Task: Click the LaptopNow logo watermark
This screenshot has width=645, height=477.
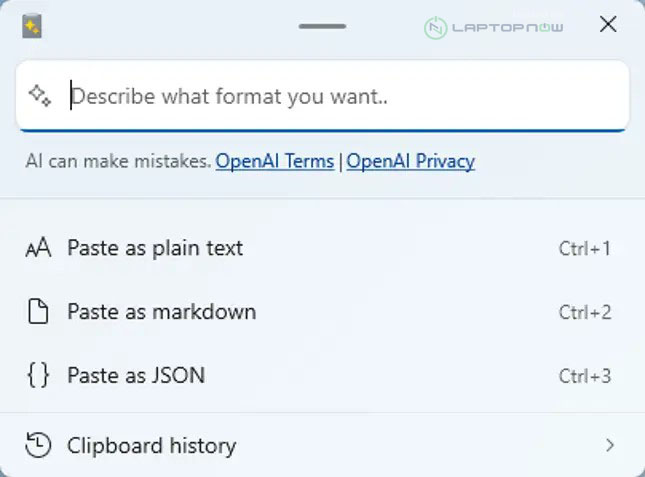Action: [494, 27]
